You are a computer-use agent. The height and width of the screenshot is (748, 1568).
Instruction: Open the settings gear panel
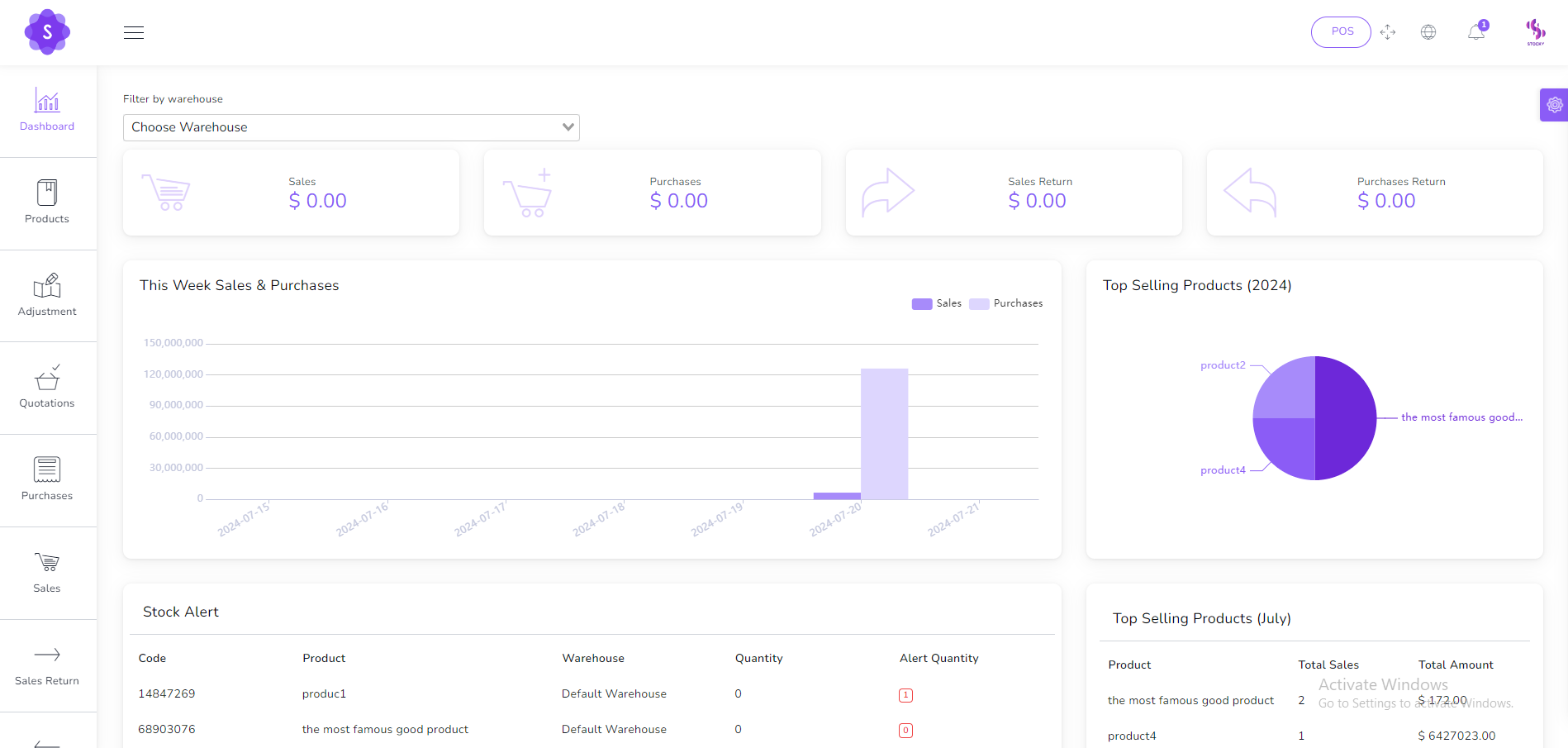(1554, 105)
